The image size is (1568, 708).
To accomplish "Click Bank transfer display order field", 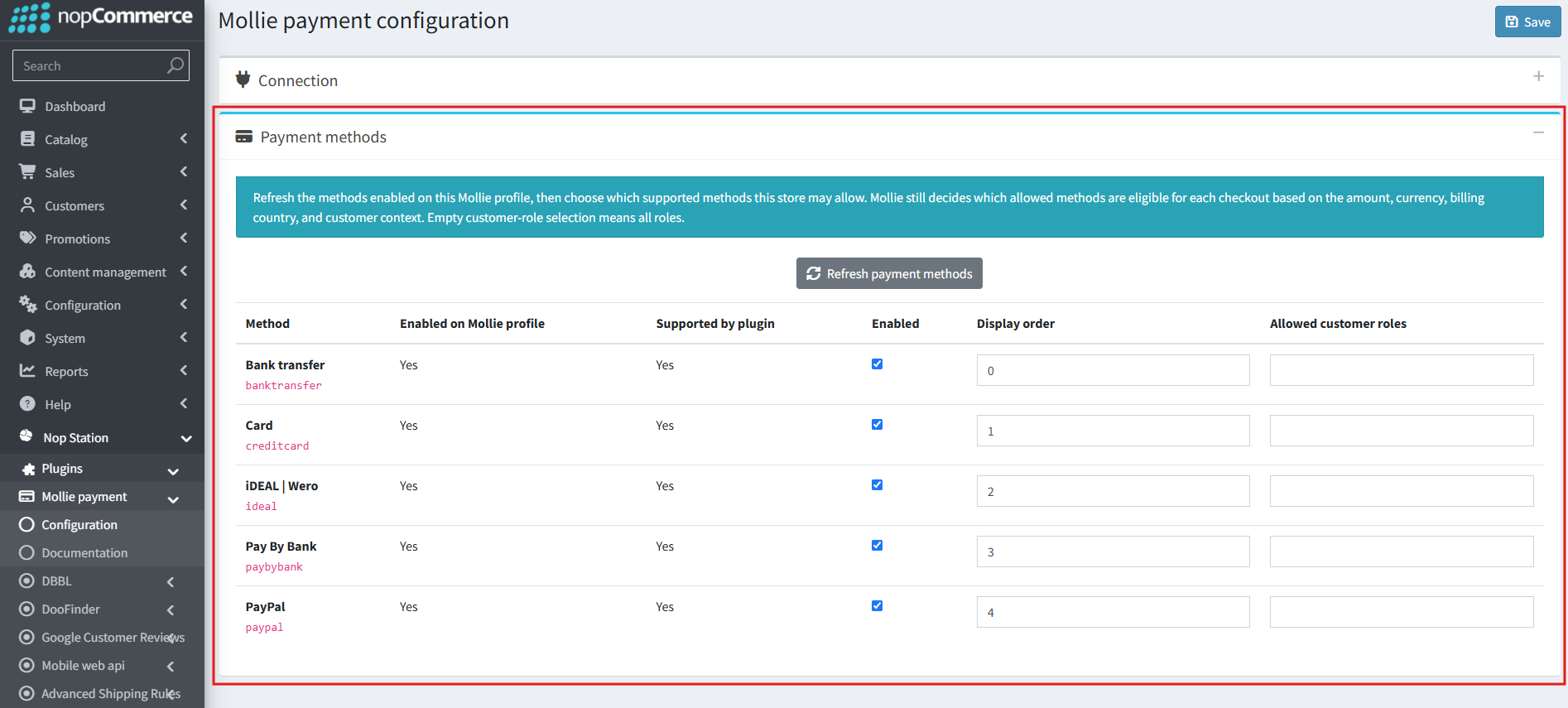I will tap(1113, 370).
